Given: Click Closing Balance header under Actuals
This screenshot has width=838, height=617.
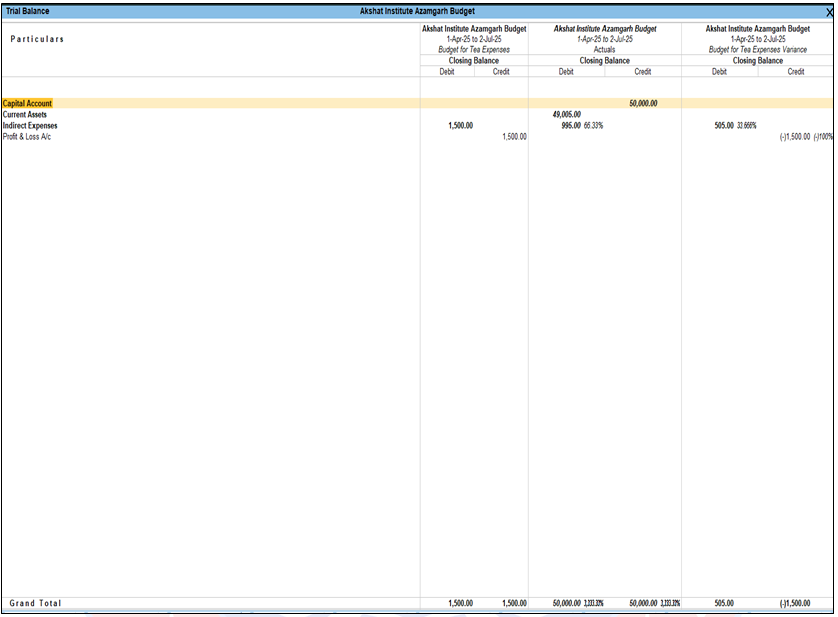Looking at the screenshot, I should pos(604,60).
